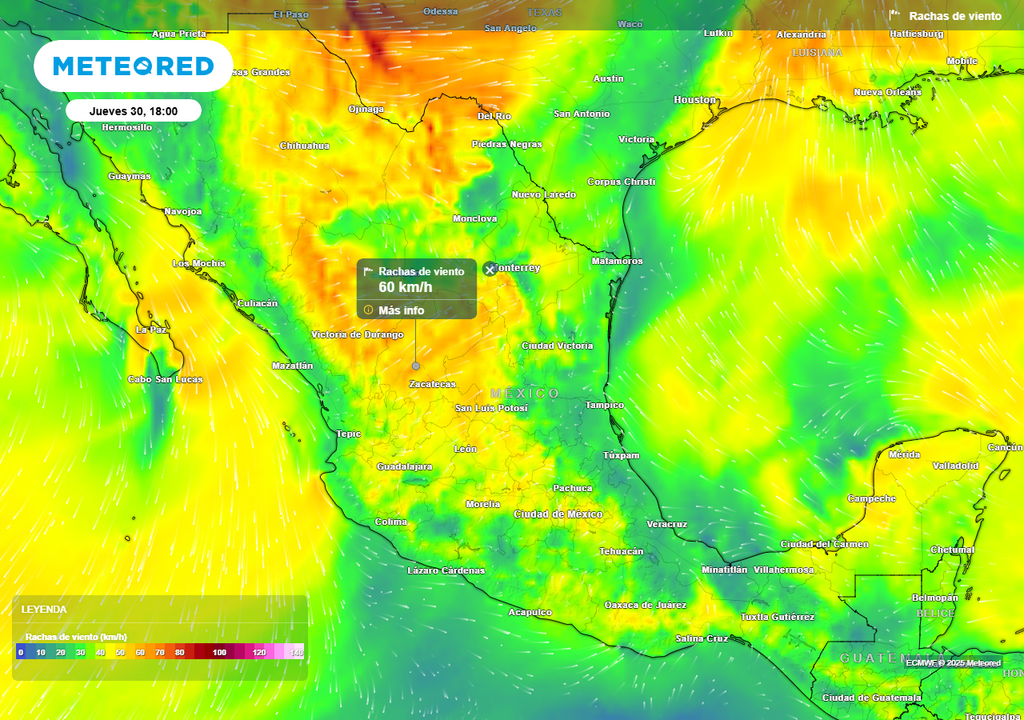Select the Rachas de viento layer label
Image resolution: width=1024 pixels, height=720 pixels.
(956, 14)
